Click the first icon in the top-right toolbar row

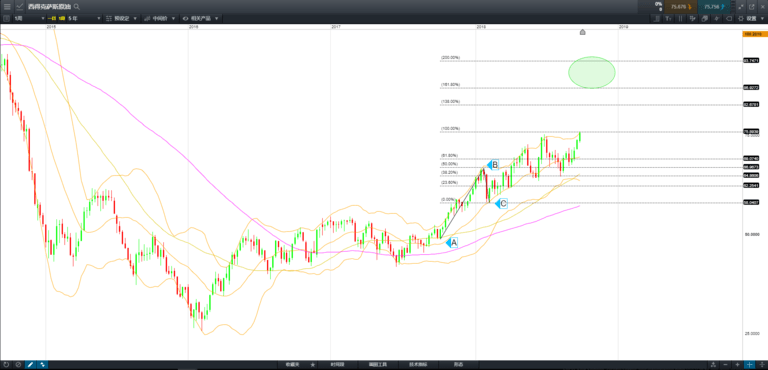(656, 19)
